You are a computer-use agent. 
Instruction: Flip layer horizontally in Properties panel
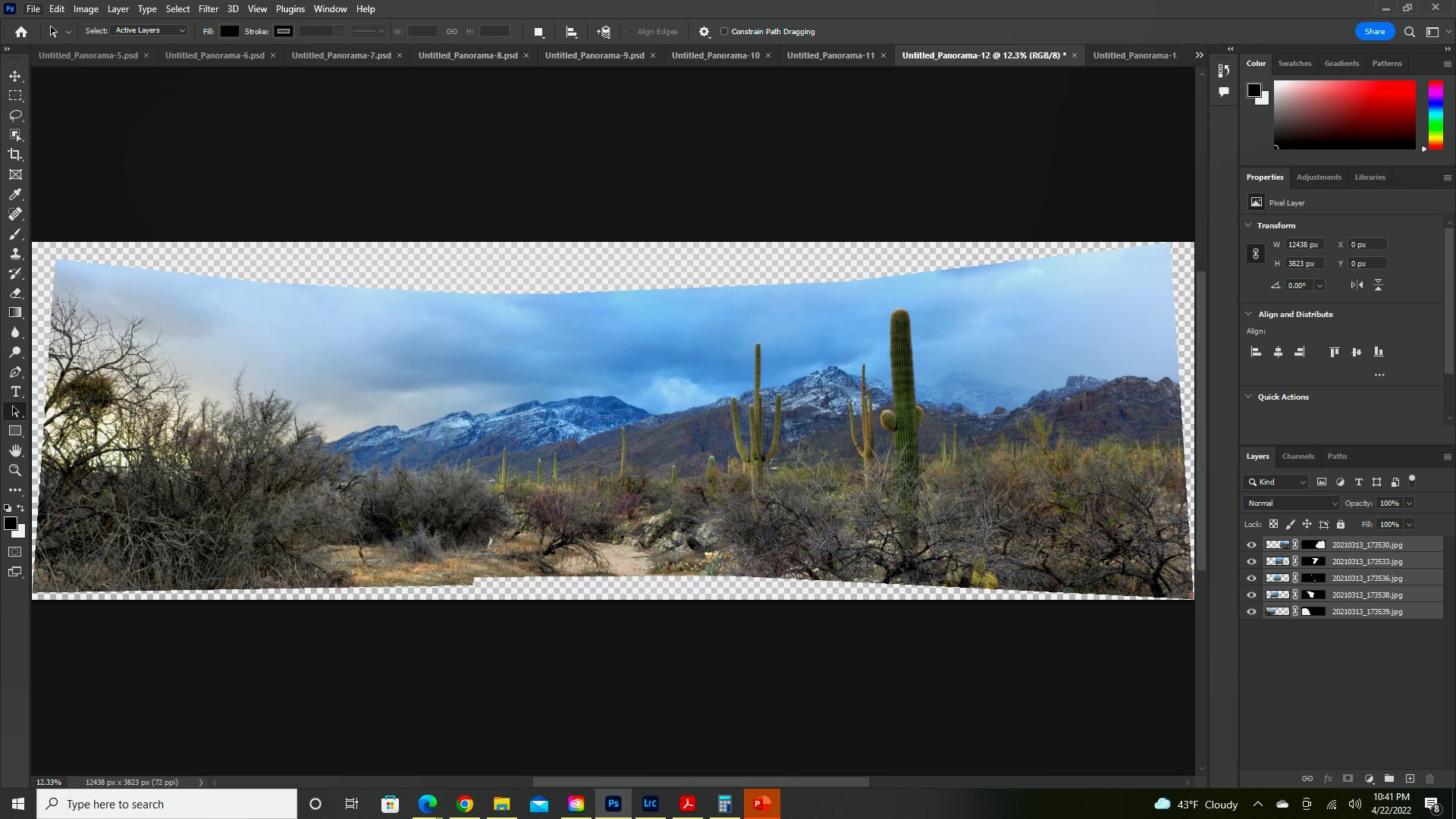[x=1357, y=285]
